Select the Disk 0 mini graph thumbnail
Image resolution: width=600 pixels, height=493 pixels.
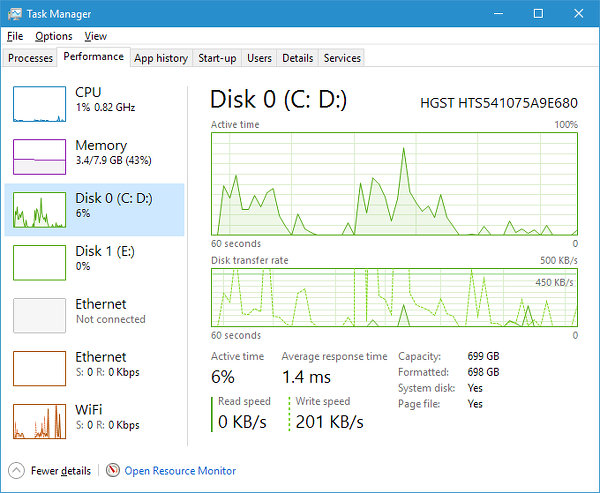tap(39, 210)
